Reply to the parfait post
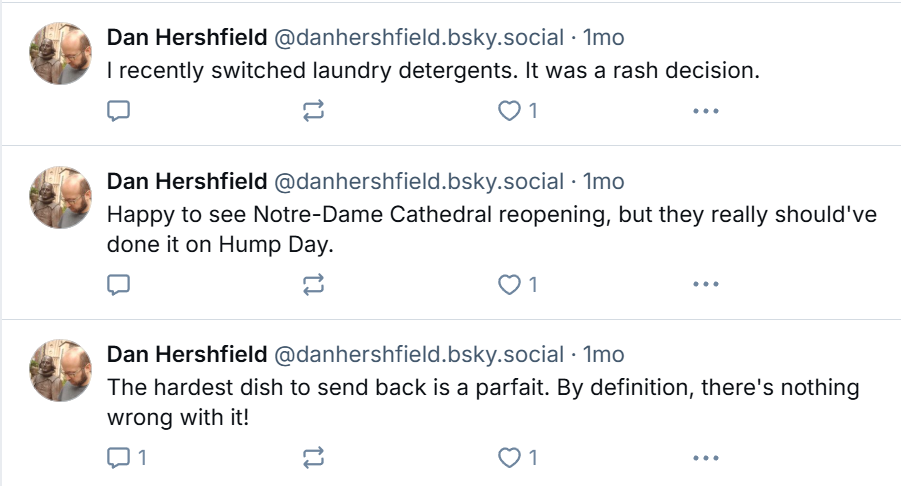 click(126, 458)
